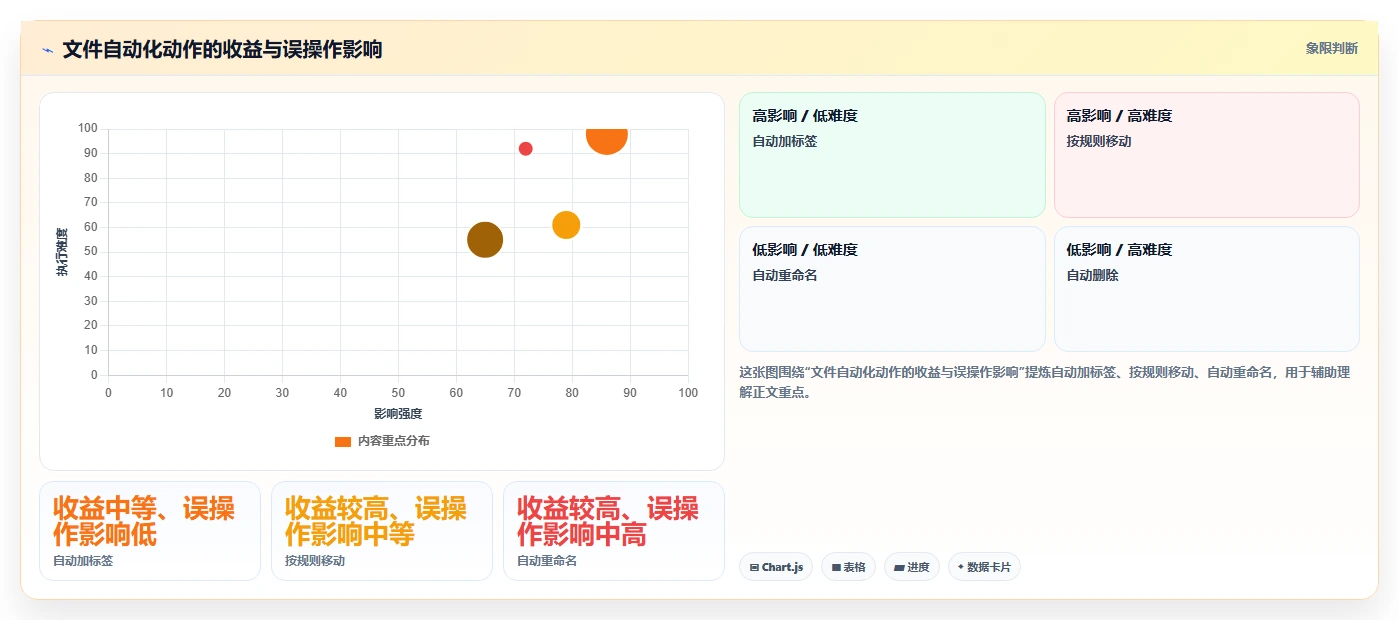Viewport: 1399px width, 620px height.
Task: Click the 进度 tag
Action: click(911, 567)
